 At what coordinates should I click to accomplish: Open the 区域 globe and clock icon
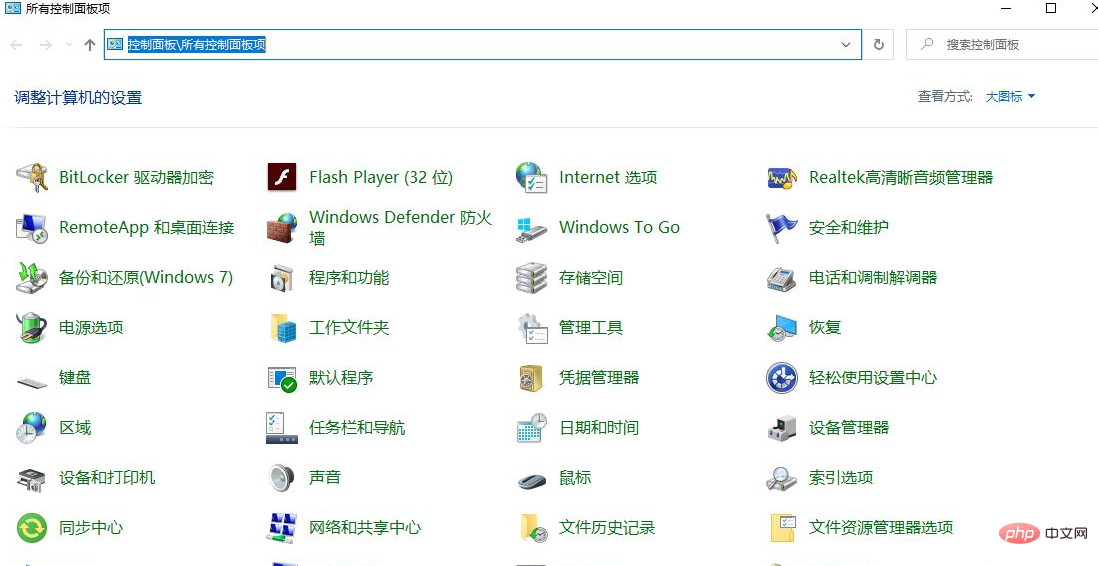(x=32, y=428)
